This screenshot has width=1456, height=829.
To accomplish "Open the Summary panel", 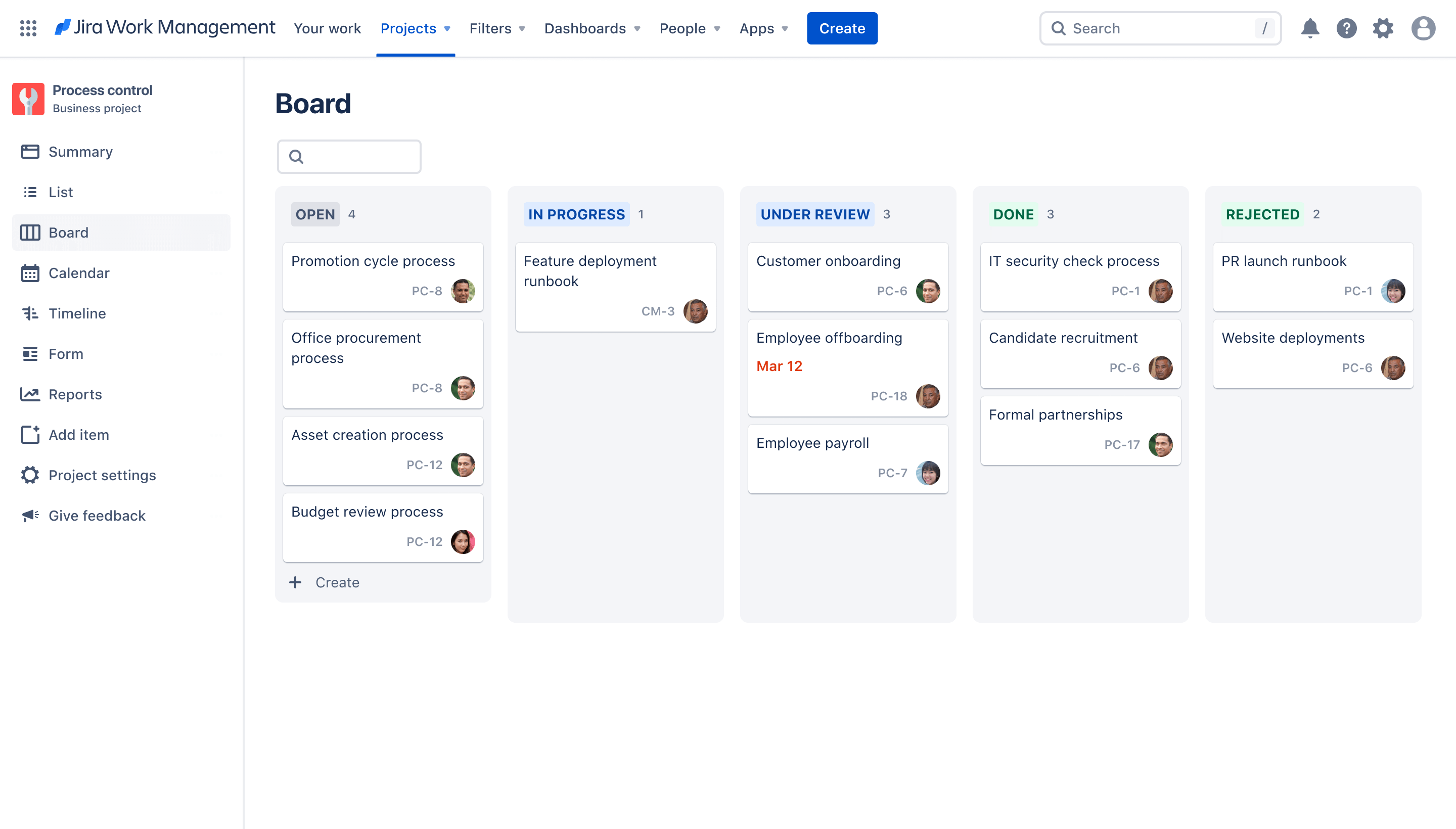I will (x=80, y=151).
